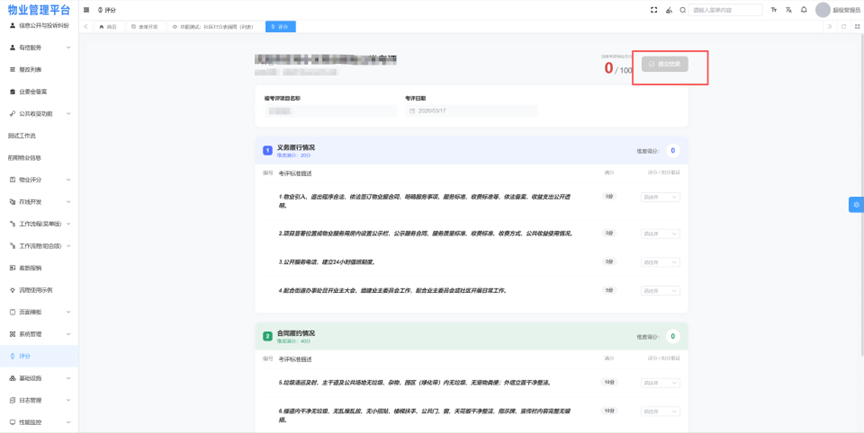
Task: Open the score dropdown for criterion 3
Action: 660,262
